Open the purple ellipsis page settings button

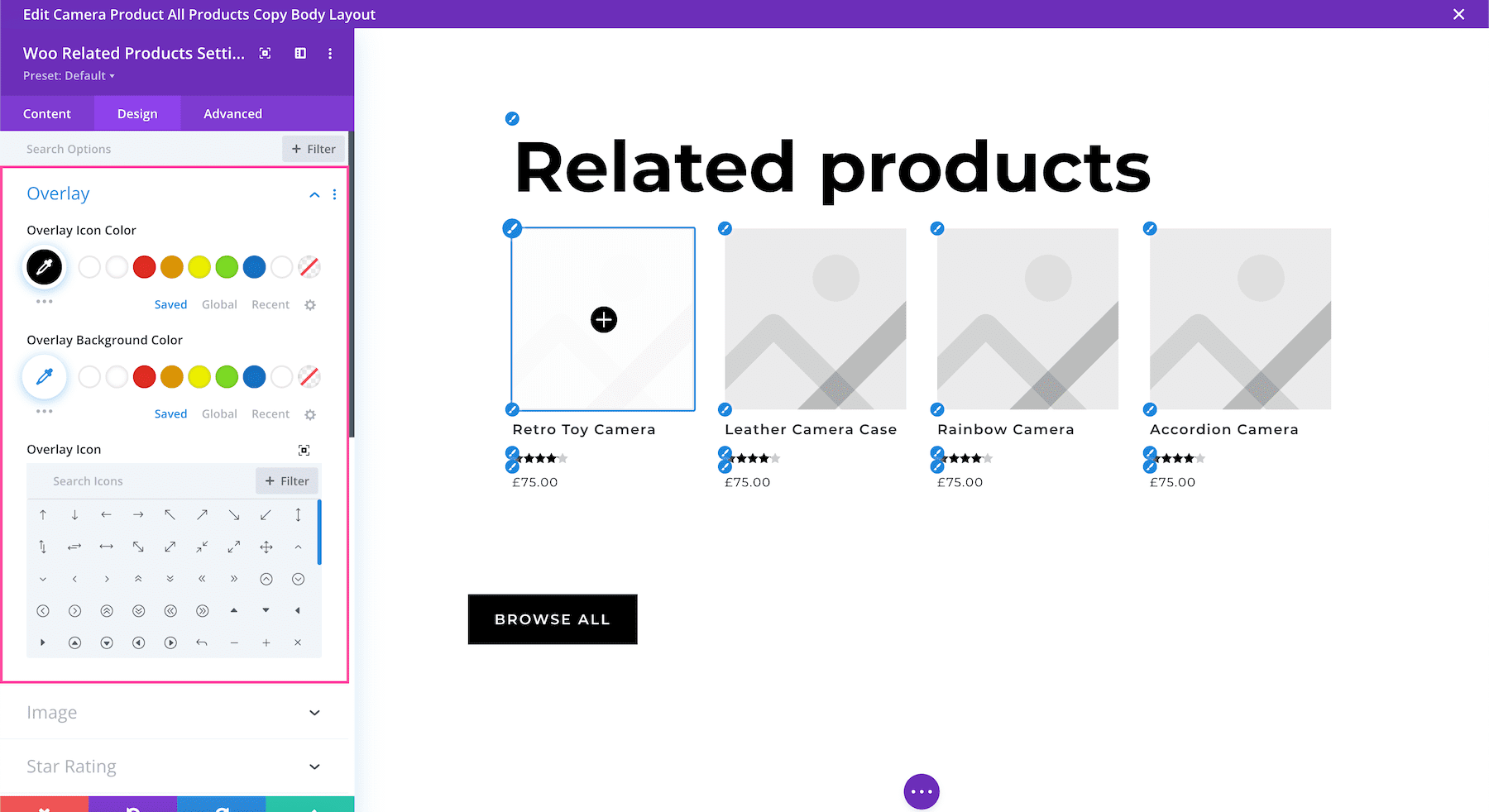921,791
